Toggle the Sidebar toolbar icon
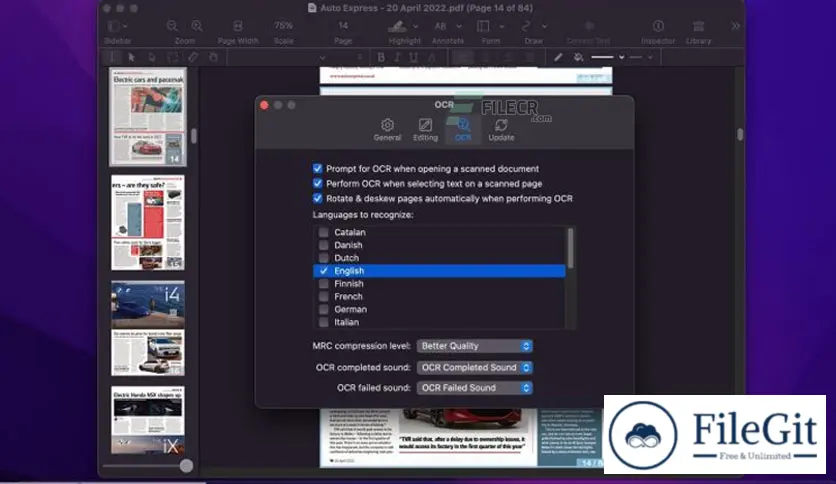Image resolution: width=836 pixels, height=484 pixels. click(x=113, y=26)
